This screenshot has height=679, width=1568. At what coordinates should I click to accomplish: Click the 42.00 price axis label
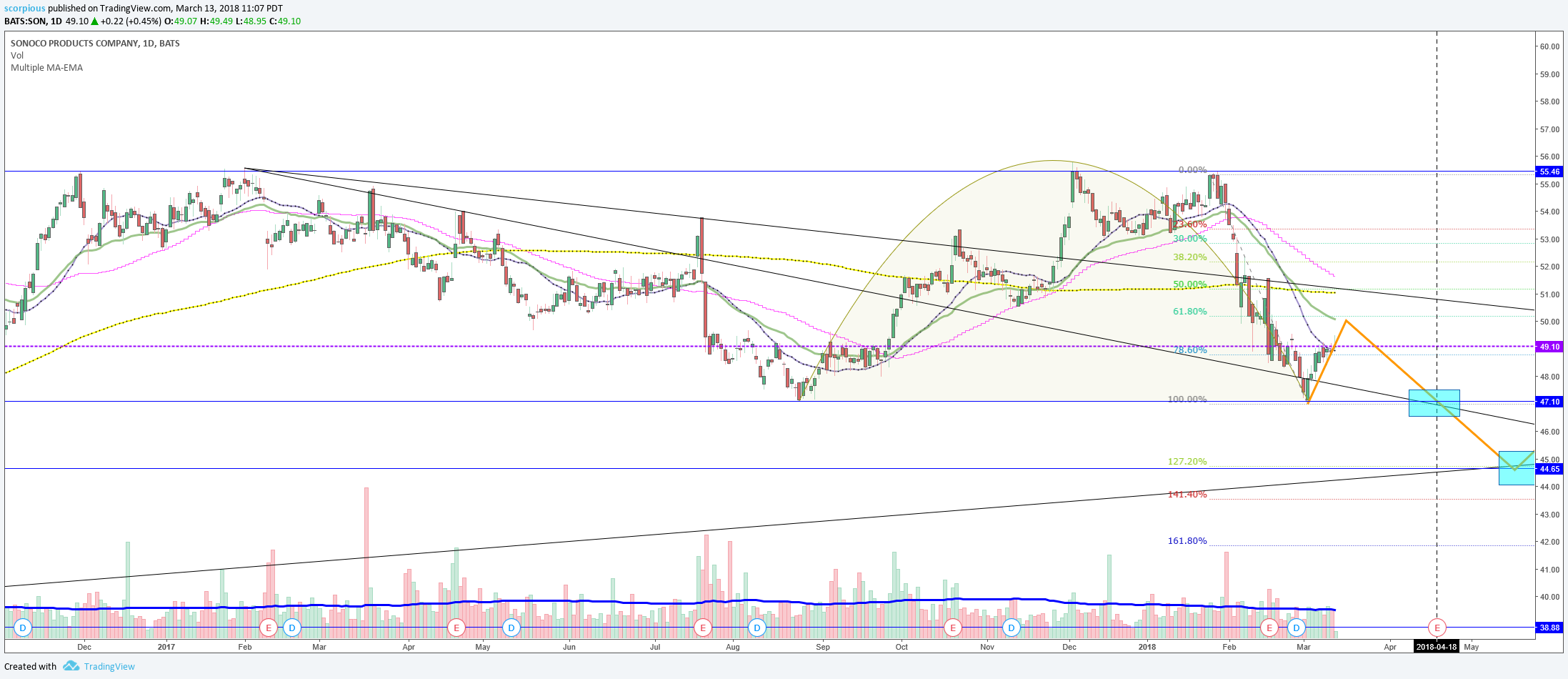pos(1549,542)
